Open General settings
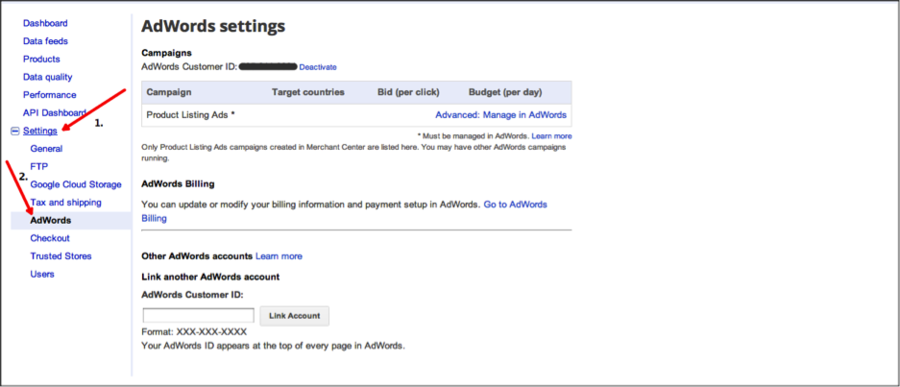This screenshot has width=900, height=387. coord(46,149)
